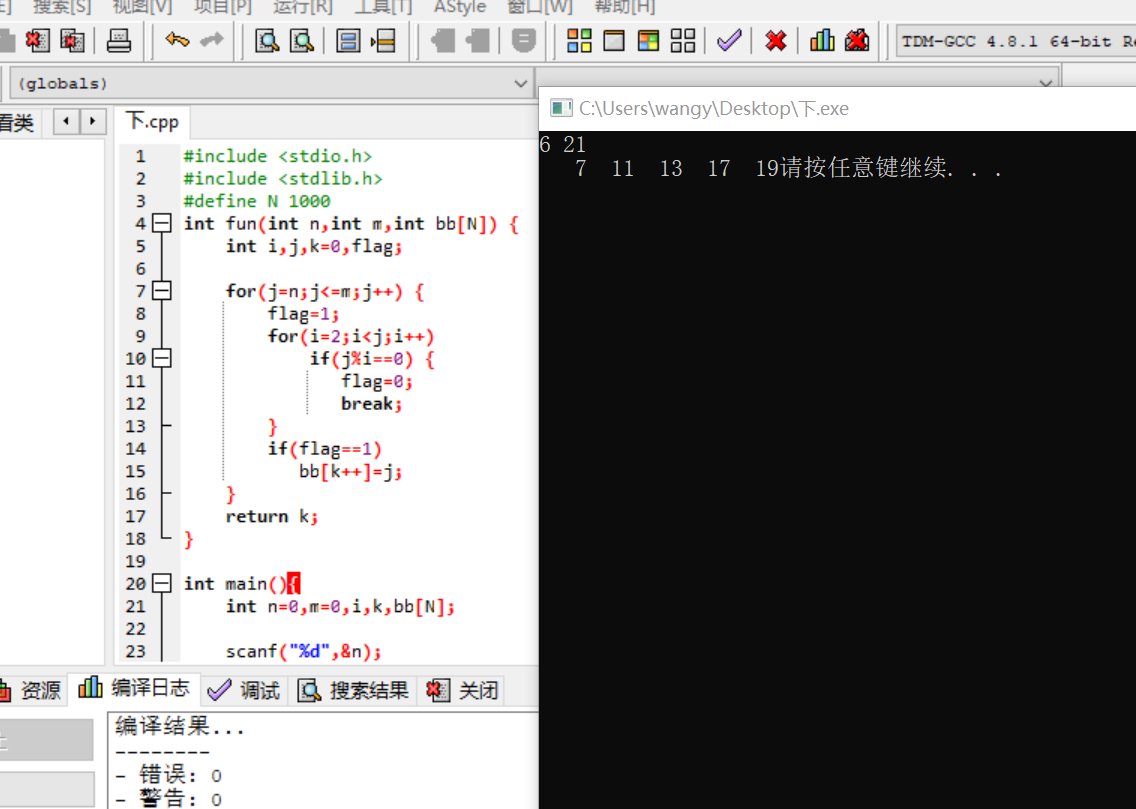Open the member function dropdown right of (globals)
The height and width of the screenshot is (809, 1136).
[x=797, y=79]
